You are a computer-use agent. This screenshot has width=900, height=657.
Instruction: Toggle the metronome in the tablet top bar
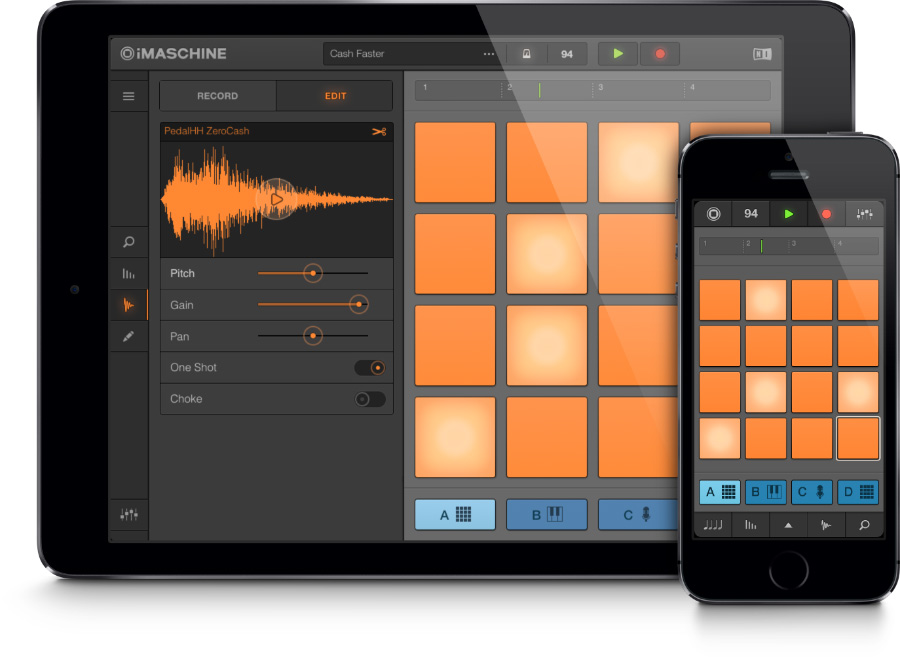point(526,54)
